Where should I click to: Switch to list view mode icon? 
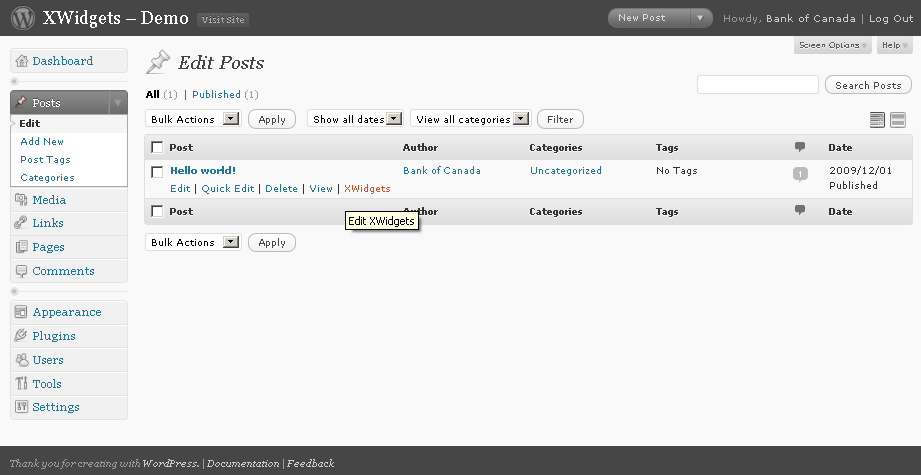point(877,120)
